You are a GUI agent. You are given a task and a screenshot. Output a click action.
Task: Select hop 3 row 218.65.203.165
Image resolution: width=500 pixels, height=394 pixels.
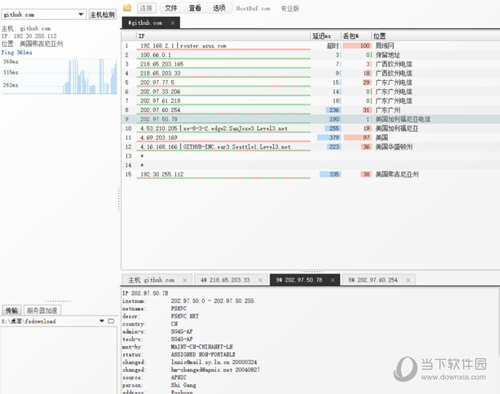[310, 64]
